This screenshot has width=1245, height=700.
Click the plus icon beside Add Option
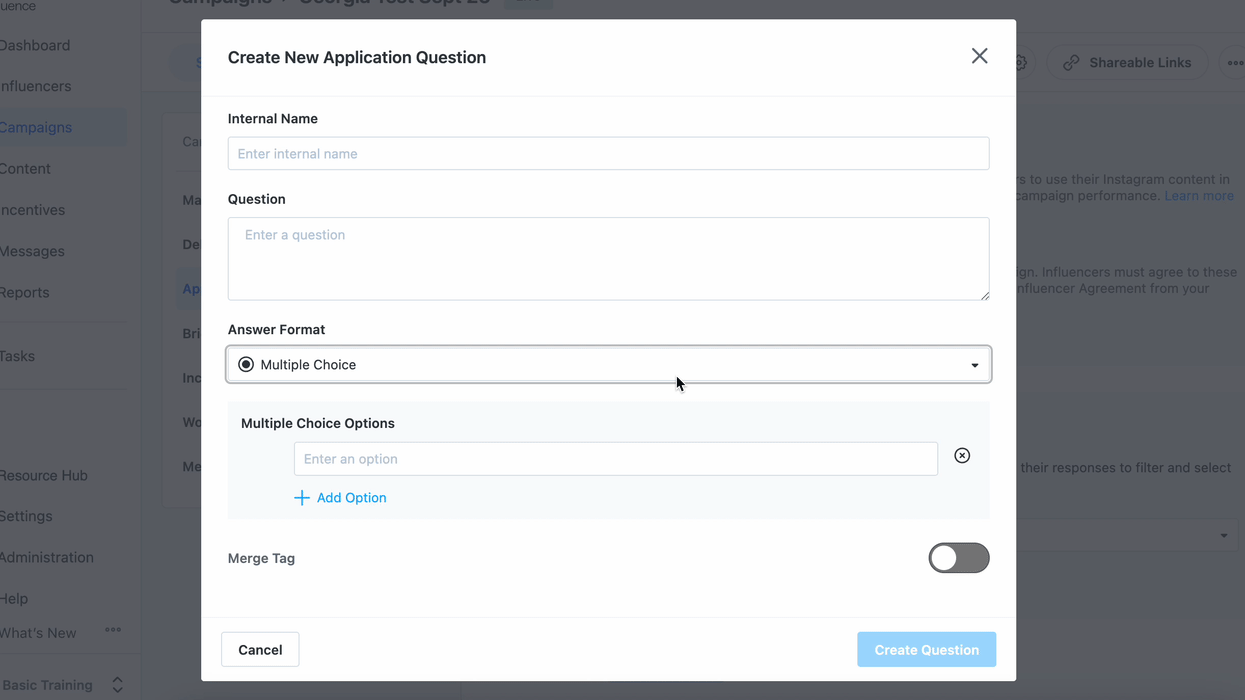point(301,498)
